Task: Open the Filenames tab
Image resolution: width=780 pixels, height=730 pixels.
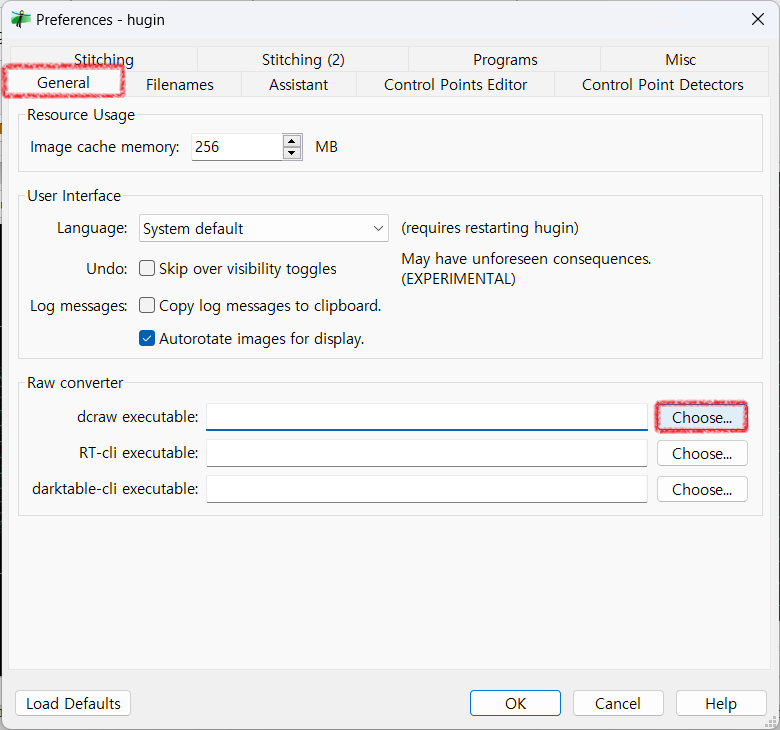Action: click(x=180, y=84)
